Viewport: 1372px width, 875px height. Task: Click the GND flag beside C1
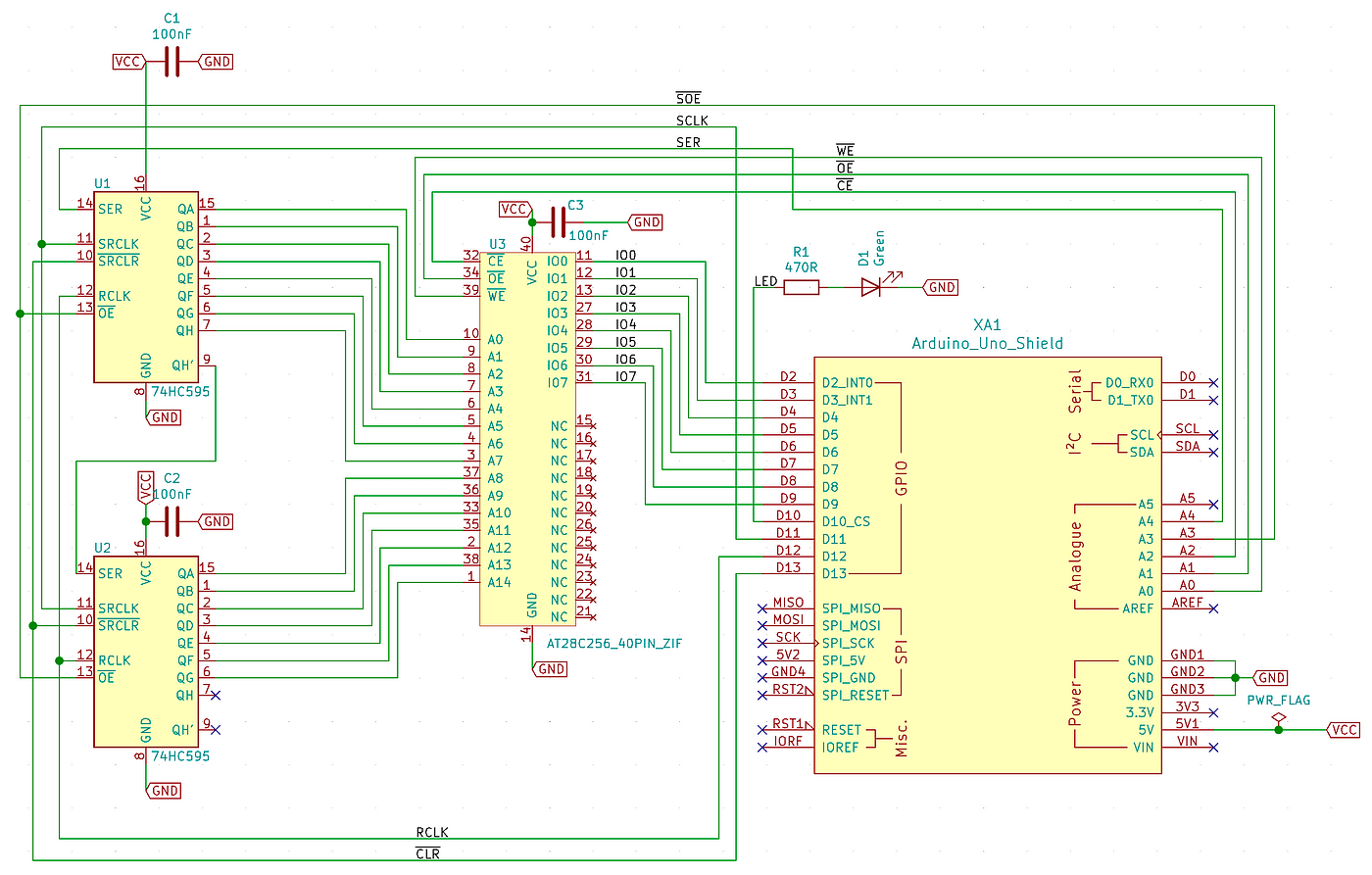coord(216,62)
